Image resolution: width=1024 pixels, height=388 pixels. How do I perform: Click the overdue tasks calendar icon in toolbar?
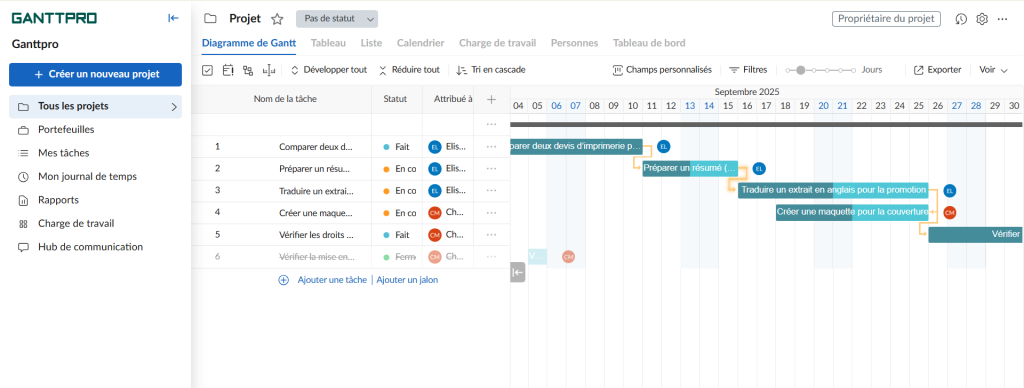coord(228,70)
